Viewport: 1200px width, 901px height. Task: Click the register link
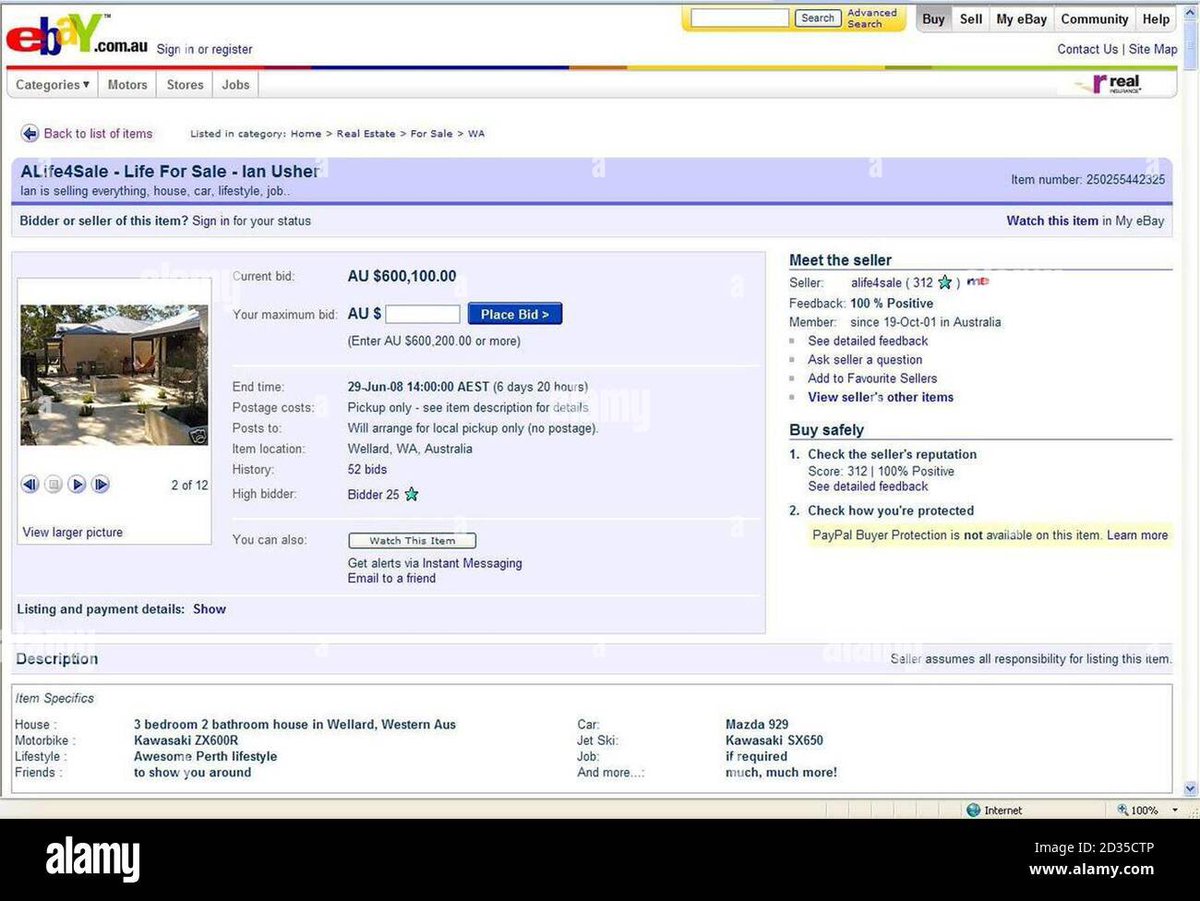coord(232,50)
